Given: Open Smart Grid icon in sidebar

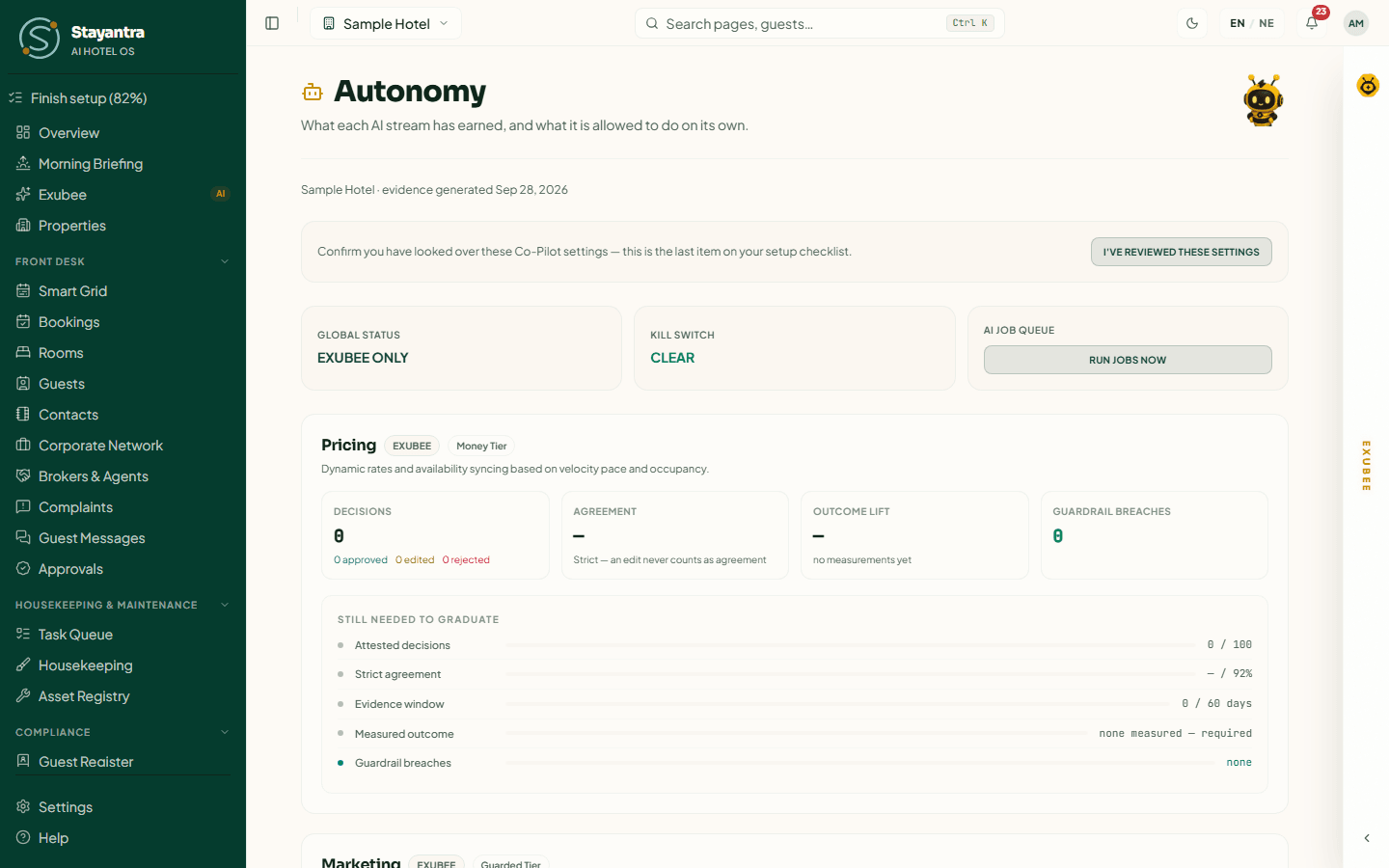Looking at the screenshot, I should (23, 290).
